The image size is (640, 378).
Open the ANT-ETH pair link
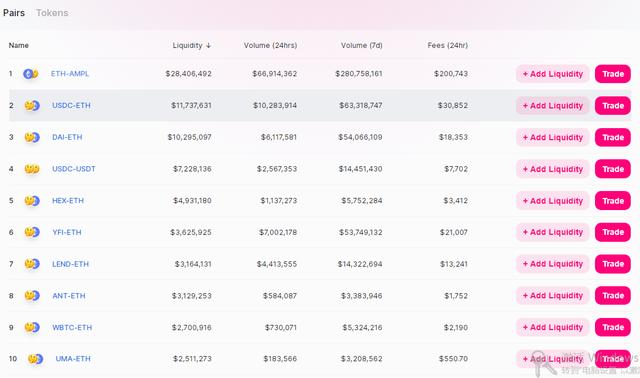pyautogui.click(x=69, y=296)
